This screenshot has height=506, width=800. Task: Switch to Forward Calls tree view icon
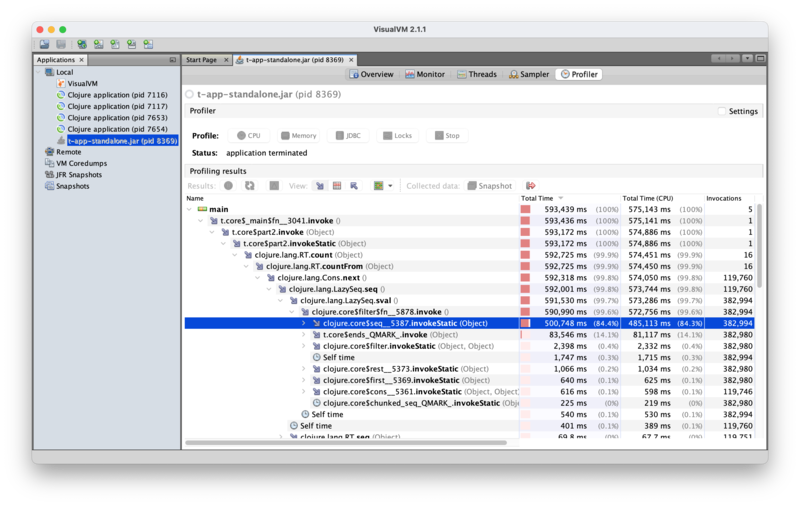pyautogui.click(x=320, y=186)
